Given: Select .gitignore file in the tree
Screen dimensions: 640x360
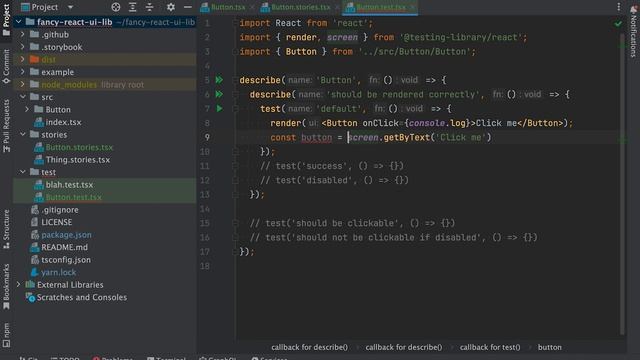Looking at the screenshot, I should click(x=60, y=210).
